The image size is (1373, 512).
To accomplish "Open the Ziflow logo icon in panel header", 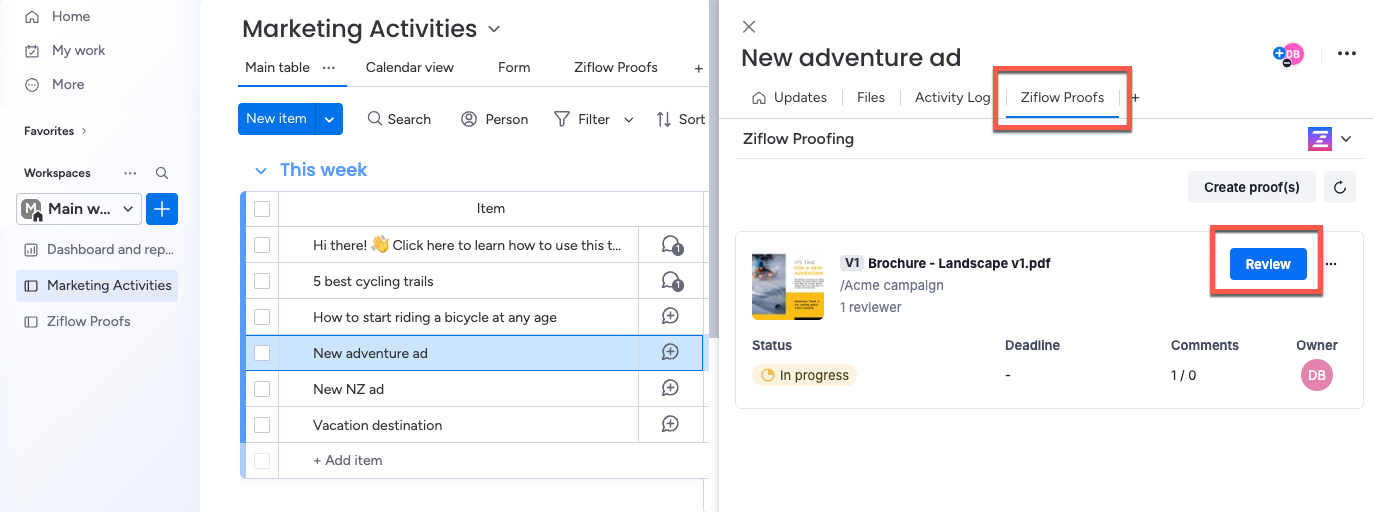I will [1320, 139].
